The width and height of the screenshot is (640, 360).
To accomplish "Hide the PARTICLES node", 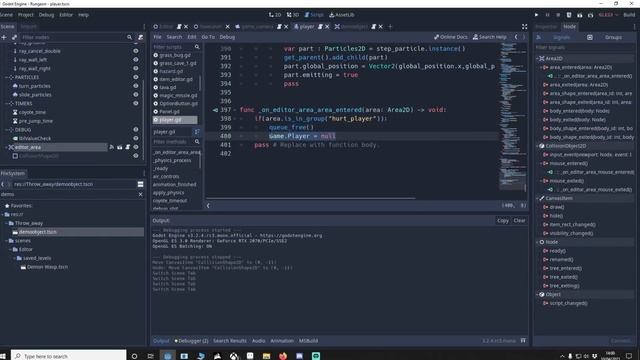I will pyautogui.click(x=136, y=77).
